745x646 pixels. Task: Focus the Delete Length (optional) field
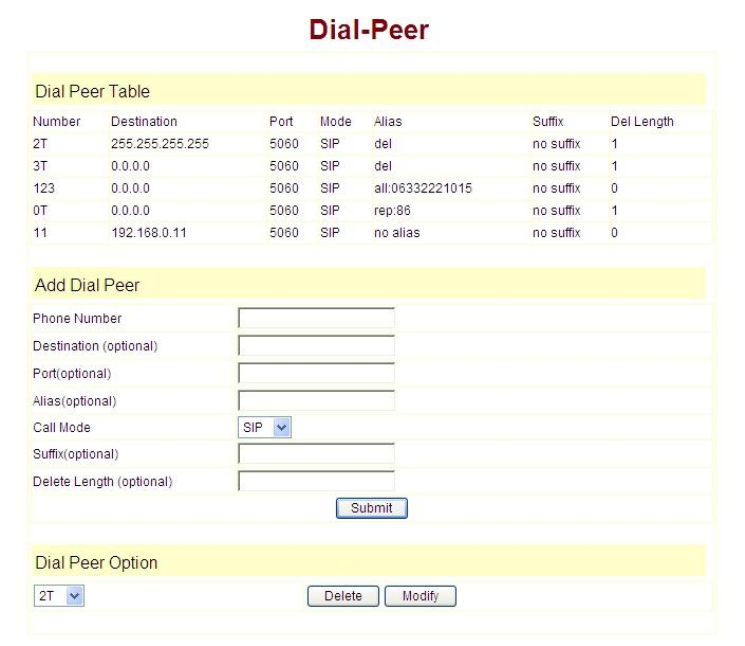[x=316, y=481]
